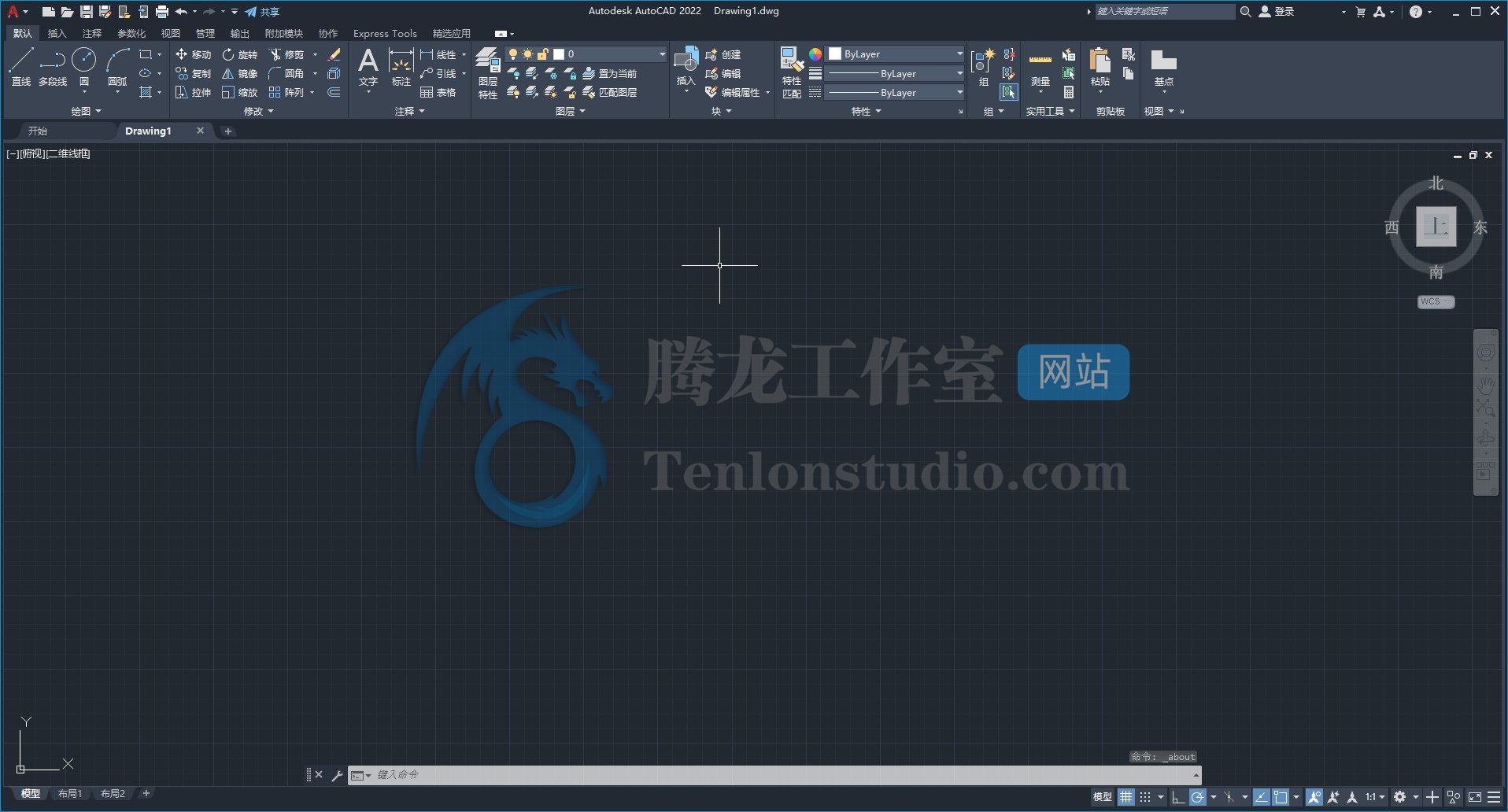Image resolution: width=1508 pixels, height=812 pixels.
Task: Toggle polar tracking in status bar
Action: click(1198, 797)
